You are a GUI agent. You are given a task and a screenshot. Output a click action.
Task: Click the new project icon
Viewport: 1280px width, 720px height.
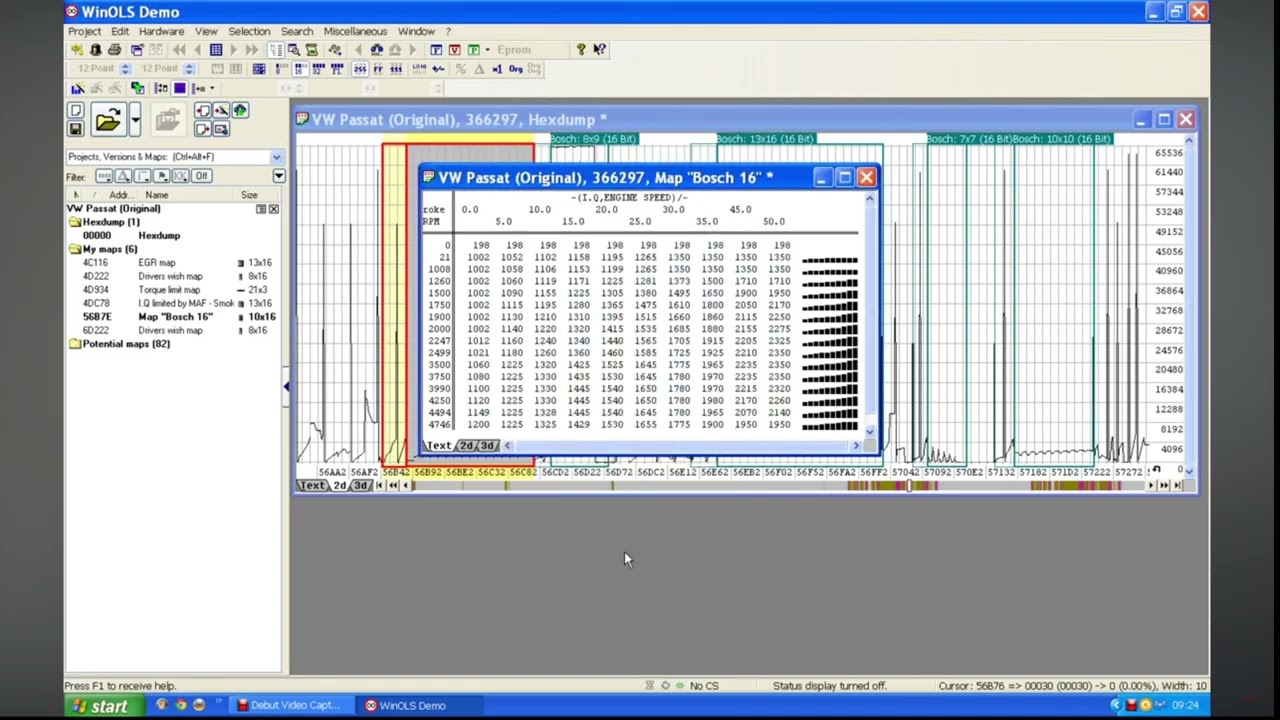(76, 110)
